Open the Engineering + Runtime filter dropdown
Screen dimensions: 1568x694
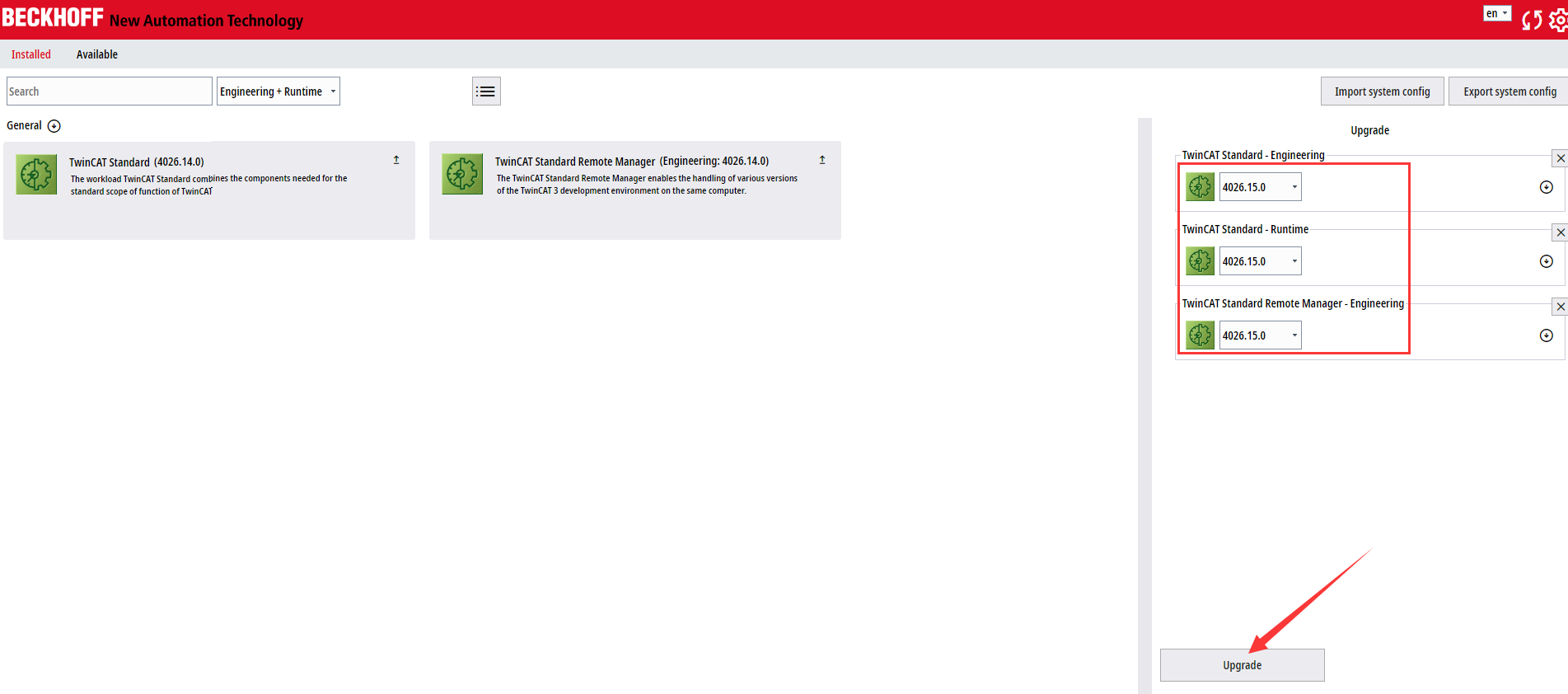pos(278,91)
